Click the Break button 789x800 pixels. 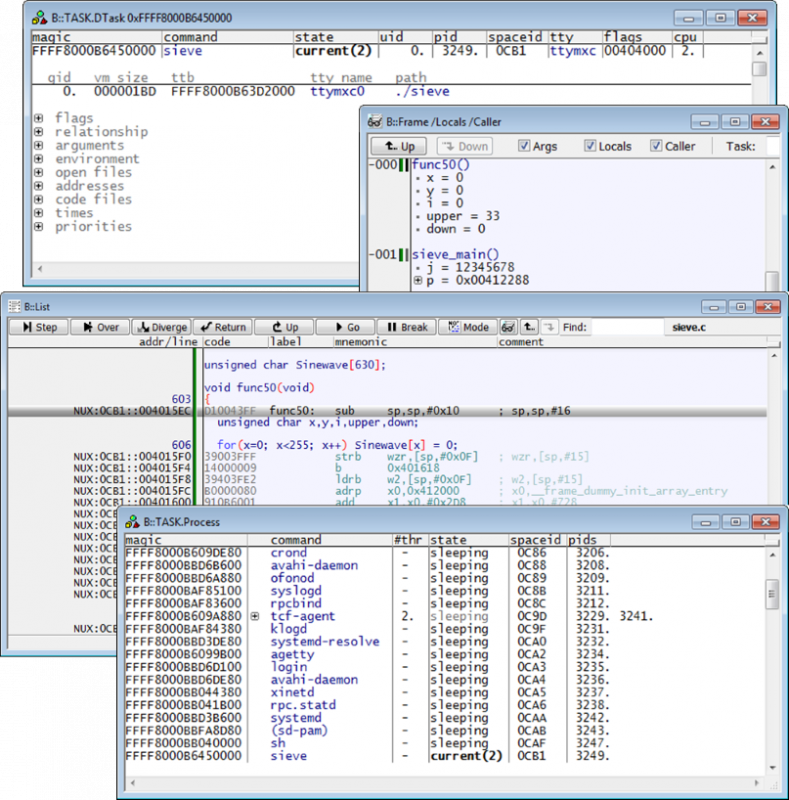[408, 327]
